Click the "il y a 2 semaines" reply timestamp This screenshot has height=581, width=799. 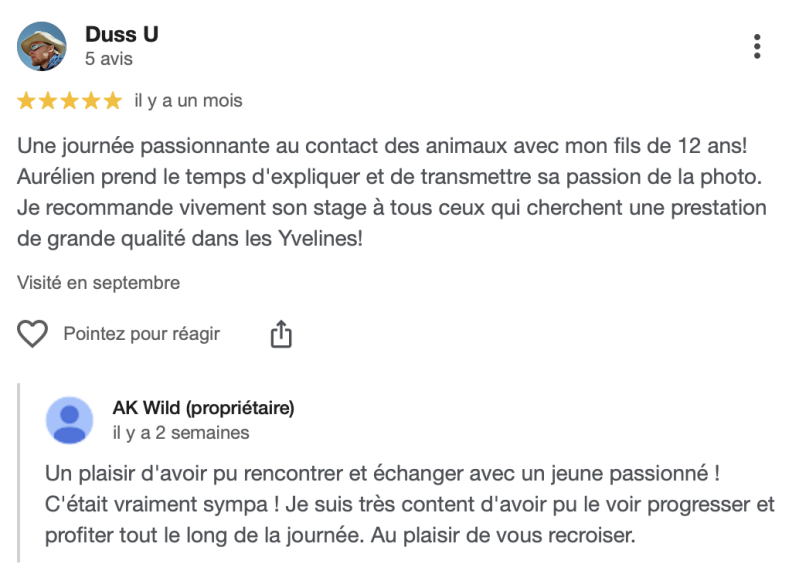tap(181, 433)
